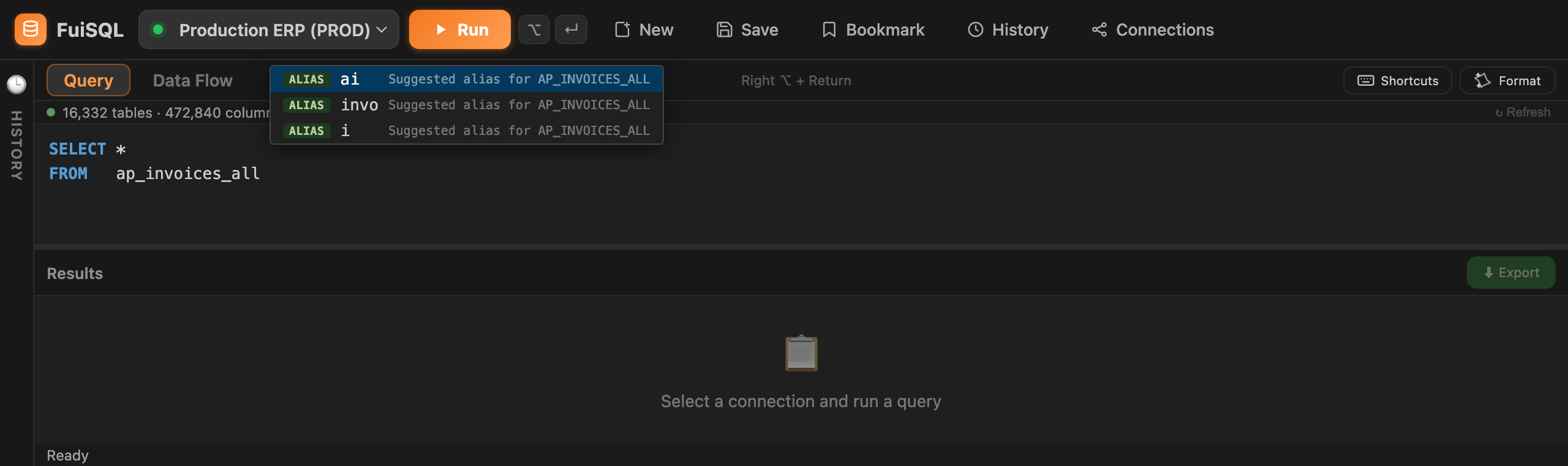Bookmark this query

(873, 29)
